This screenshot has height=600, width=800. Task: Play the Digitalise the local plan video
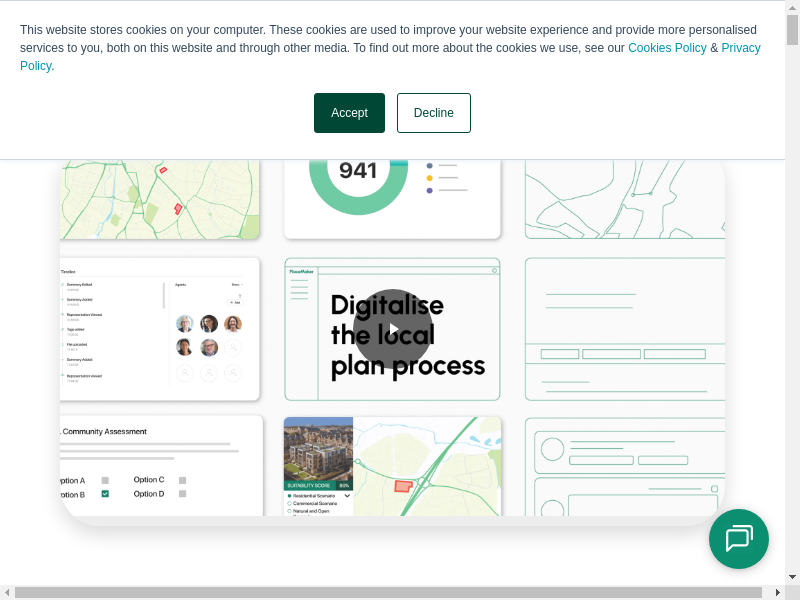point(393,329)
